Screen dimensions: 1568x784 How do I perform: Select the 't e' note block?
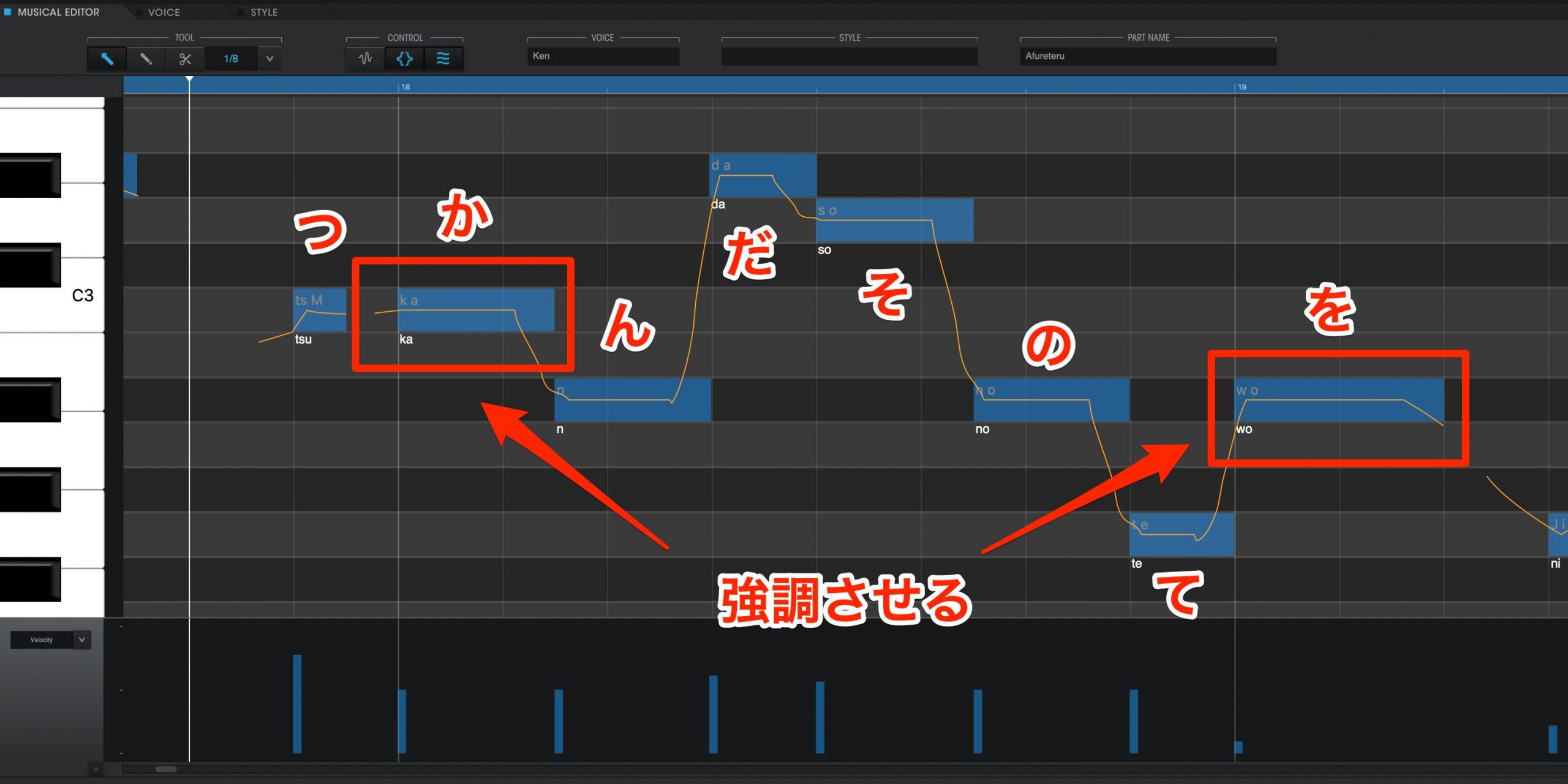click(x=1182, y=534)
